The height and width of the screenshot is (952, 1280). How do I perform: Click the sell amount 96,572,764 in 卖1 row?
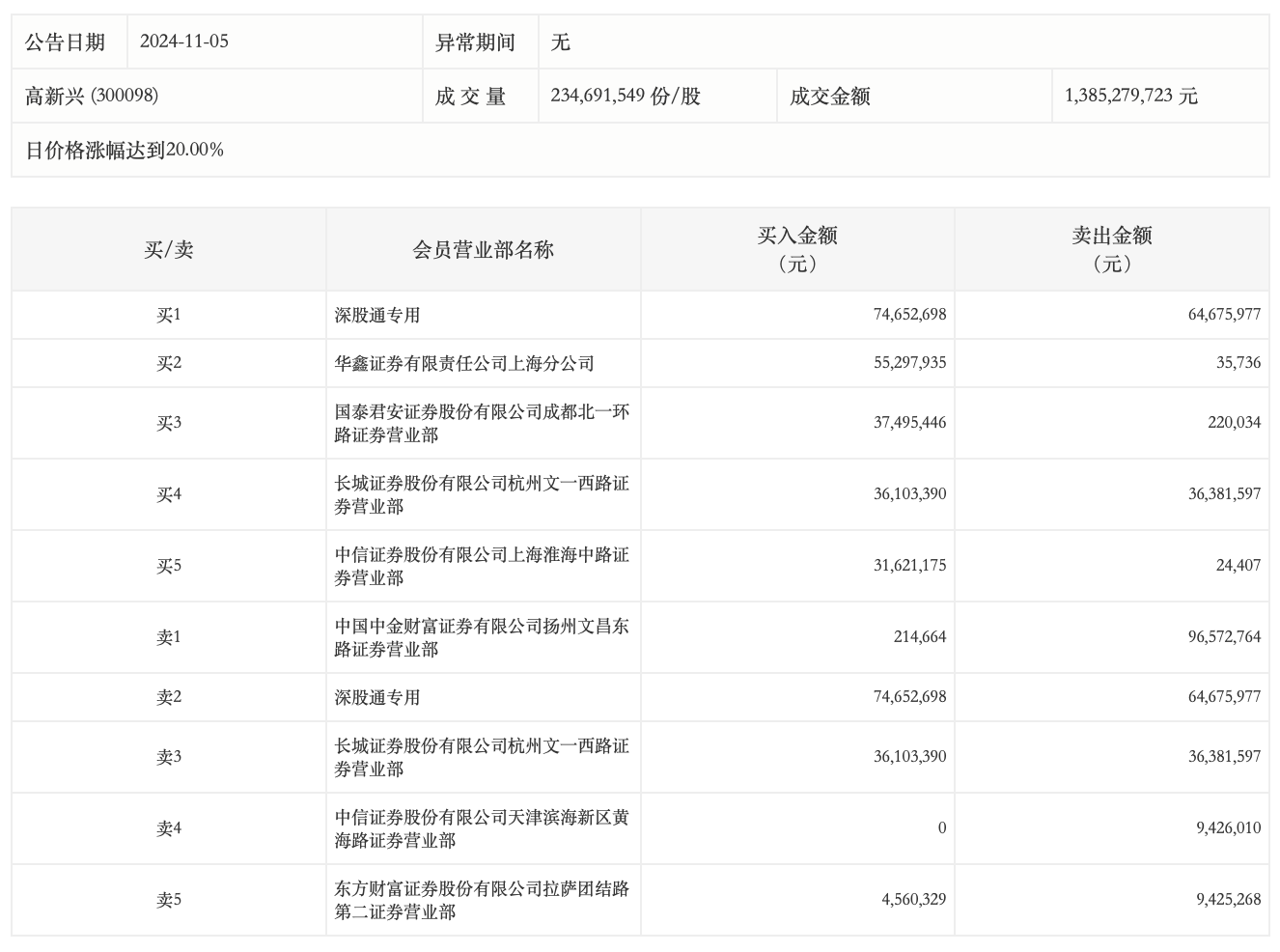tap(1224, 637)
